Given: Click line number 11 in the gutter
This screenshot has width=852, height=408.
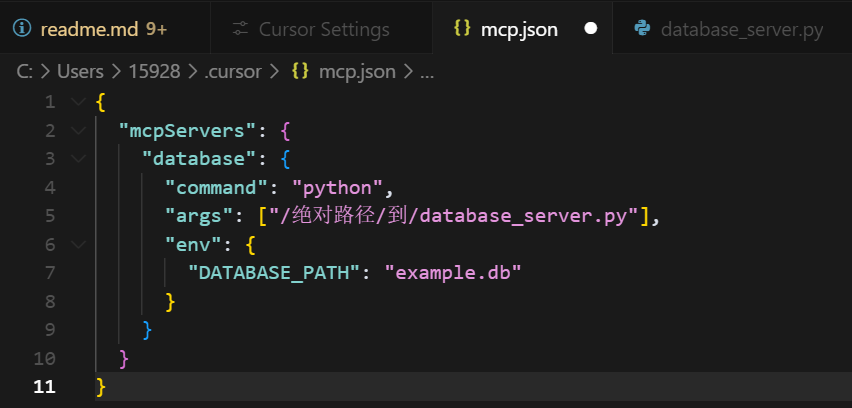Looking at the screenshot, I should 44,386.
